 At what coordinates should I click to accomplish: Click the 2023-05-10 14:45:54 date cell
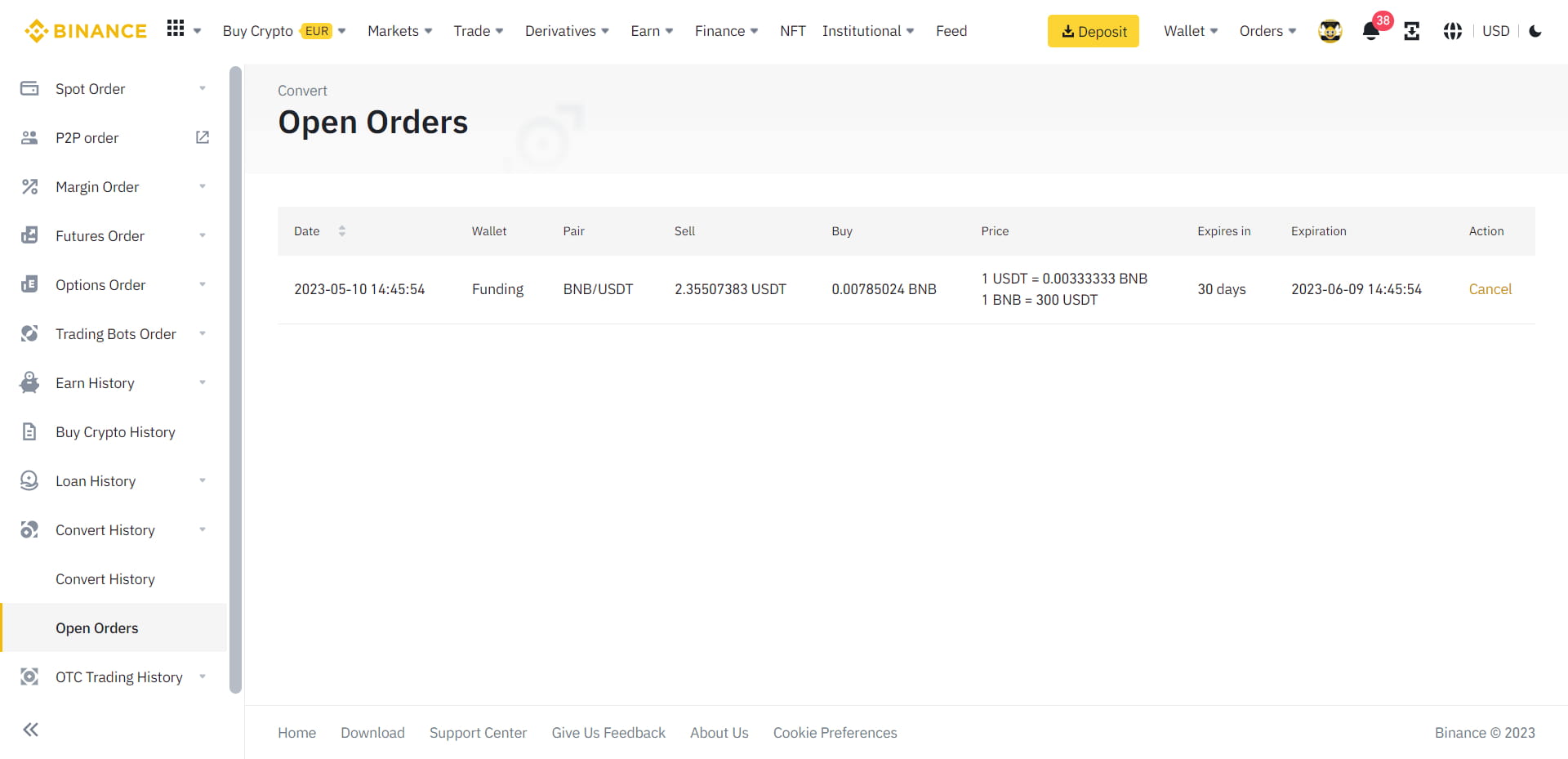point(359,289)
